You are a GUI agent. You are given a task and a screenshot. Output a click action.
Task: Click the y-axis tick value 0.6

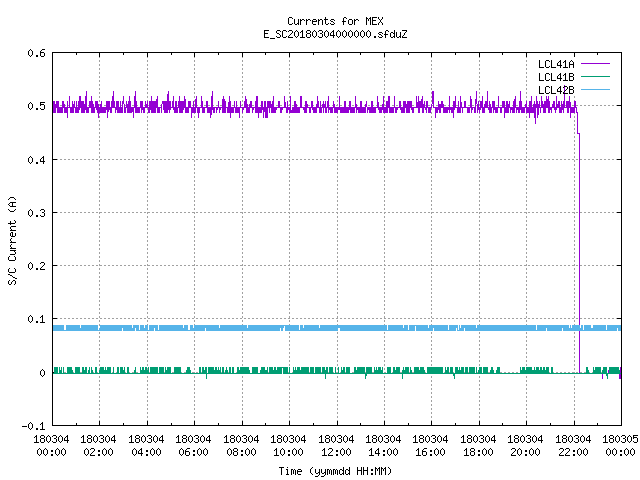[x=36, y=53]
